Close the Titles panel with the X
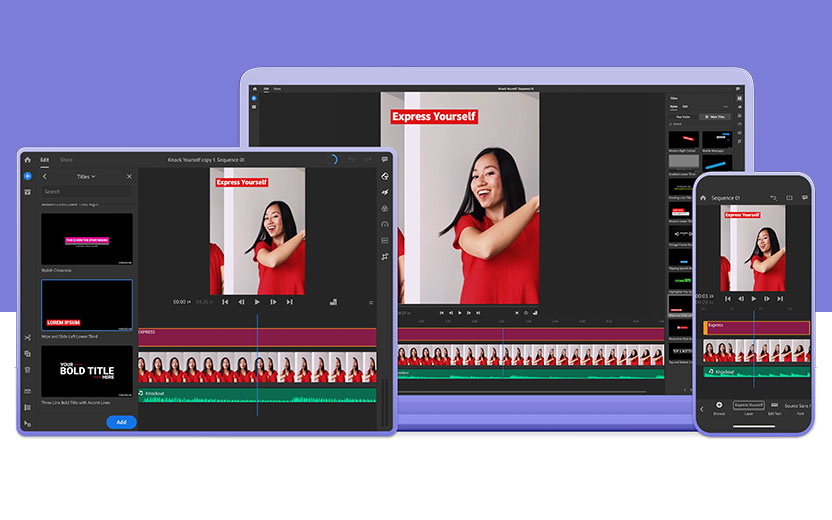The width and height of the screenshot is (832, 520). point(129,176)
